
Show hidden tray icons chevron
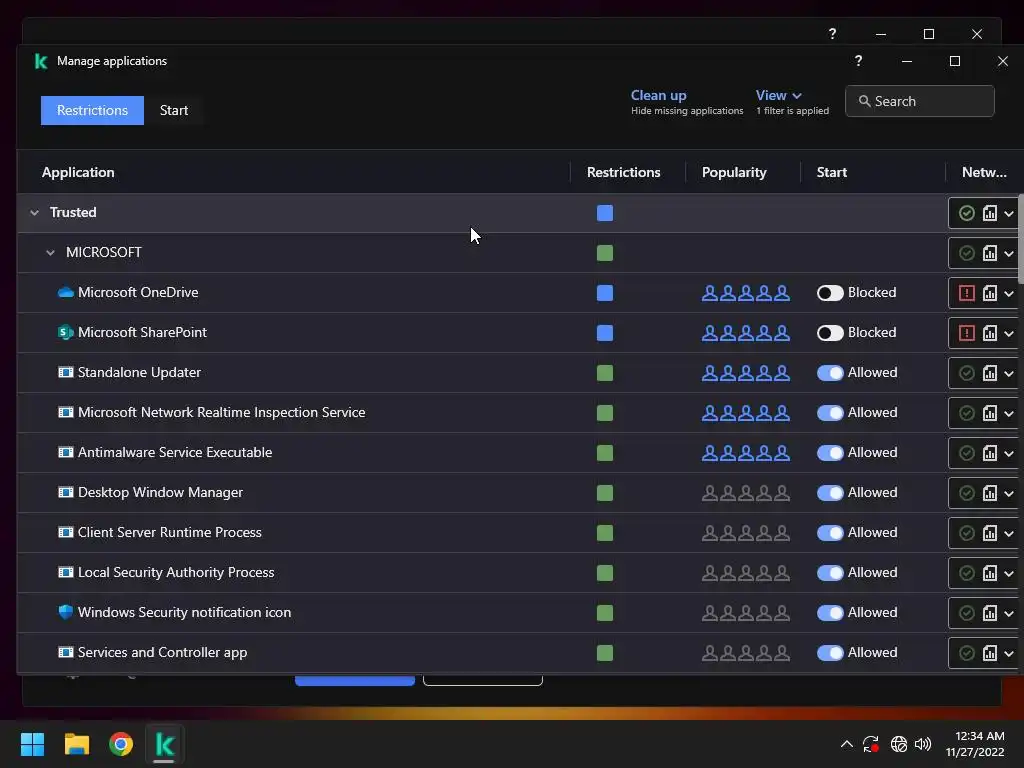pos(846,744)
